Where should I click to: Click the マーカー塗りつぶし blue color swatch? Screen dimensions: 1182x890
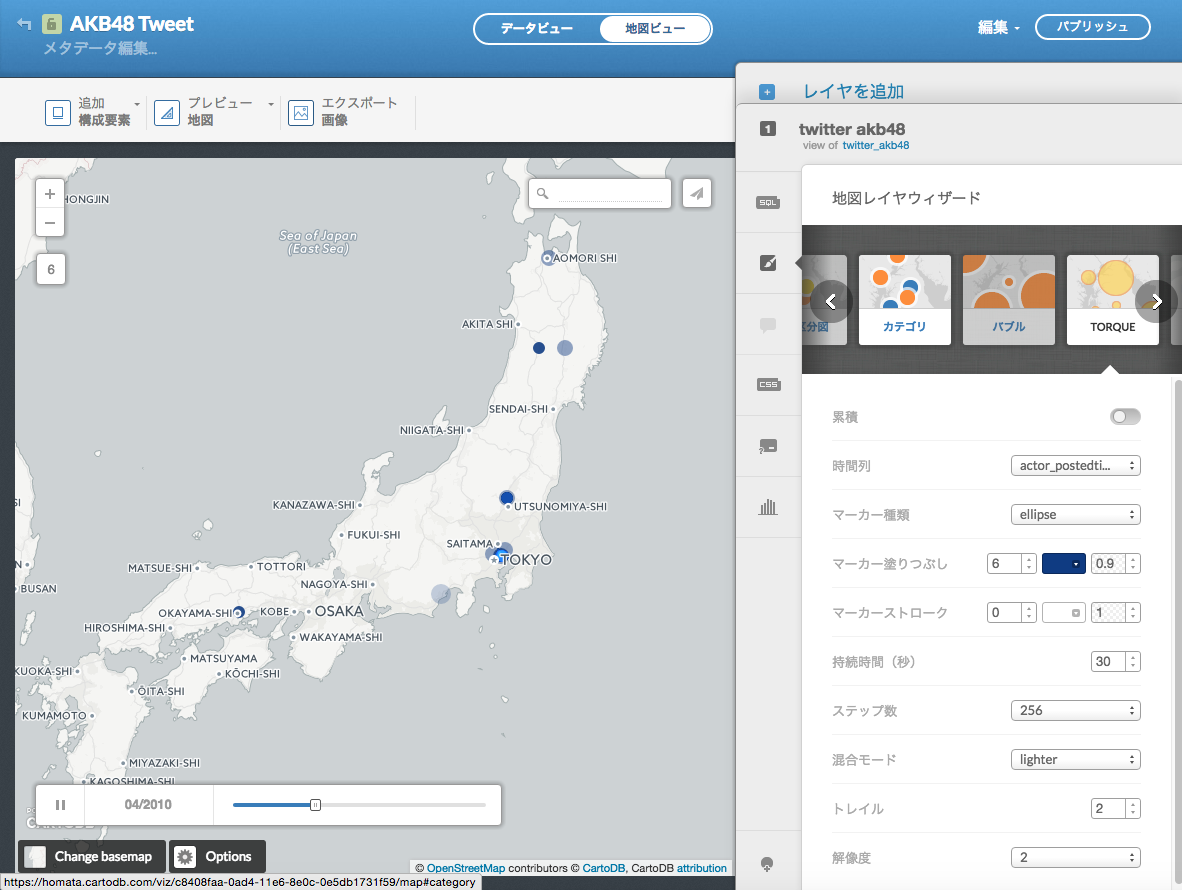[x=1064, y=564]
